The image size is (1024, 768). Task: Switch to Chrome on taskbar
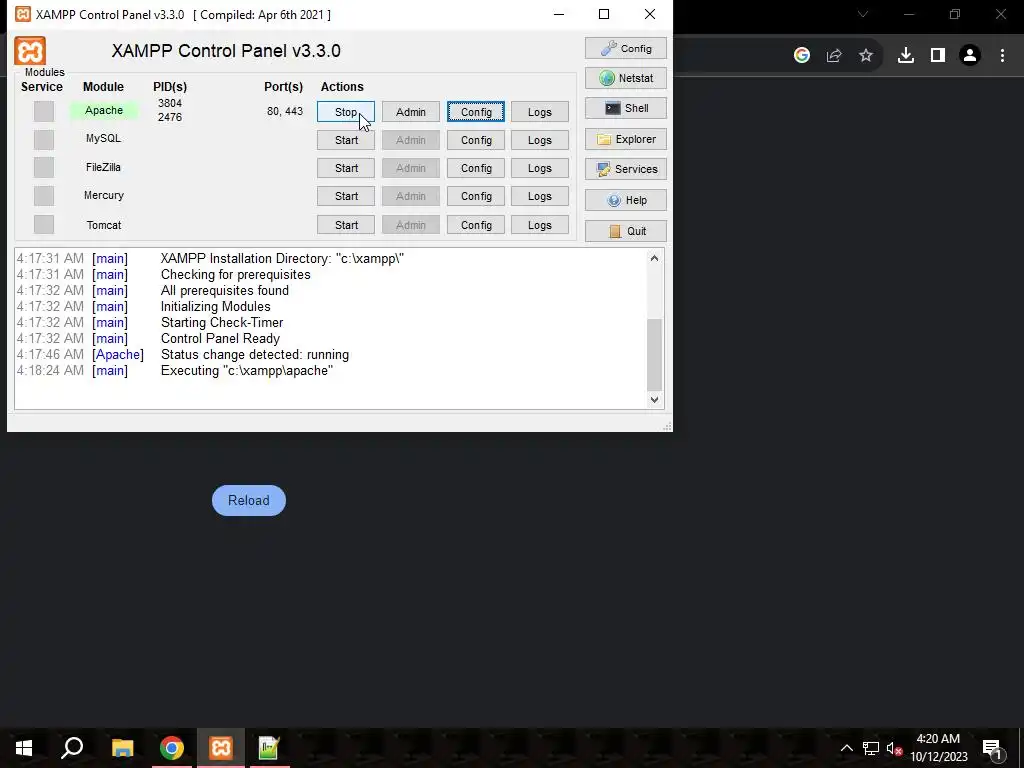(172, 748)
